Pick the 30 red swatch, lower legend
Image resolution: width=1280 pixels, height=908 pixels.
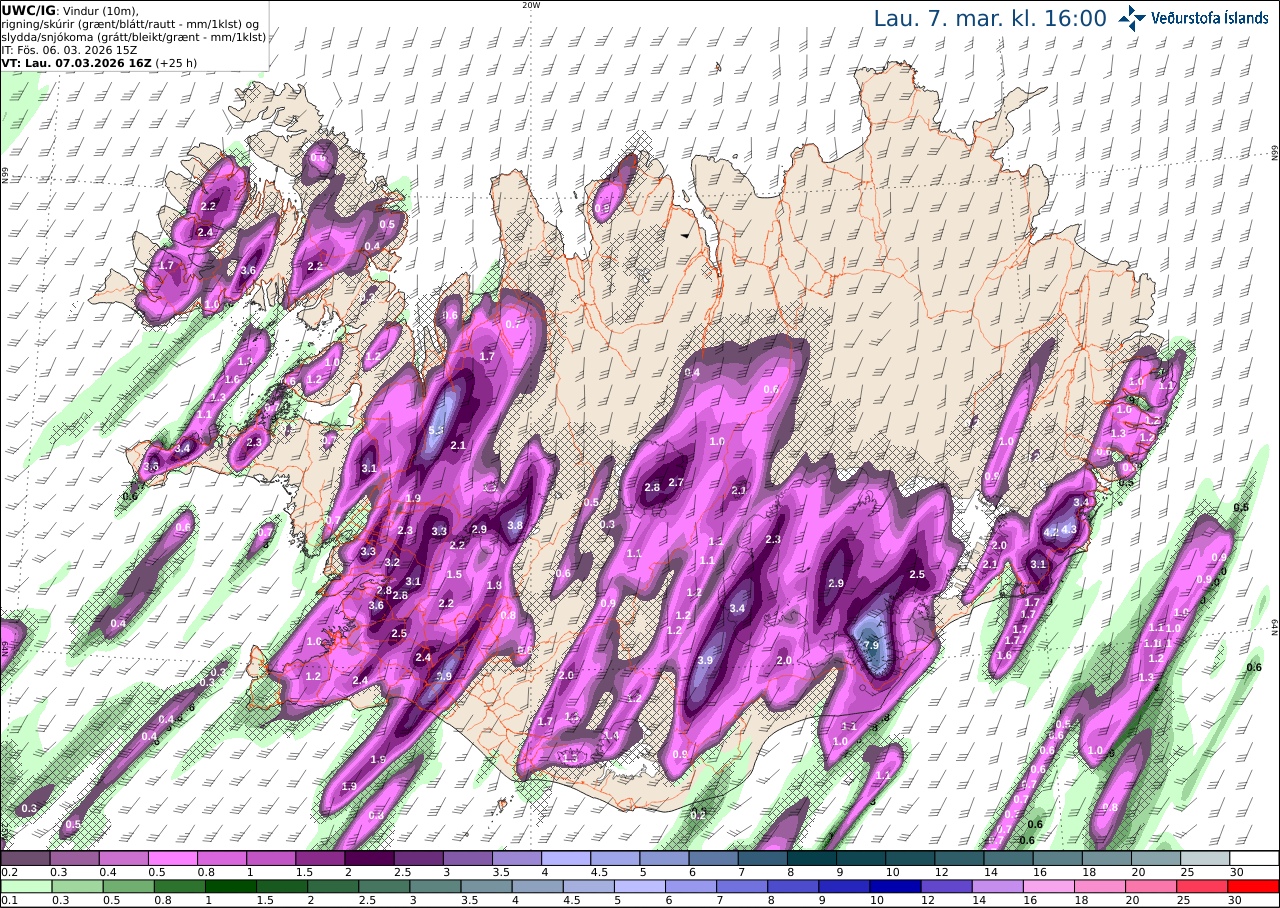(x=1254, y=886)
